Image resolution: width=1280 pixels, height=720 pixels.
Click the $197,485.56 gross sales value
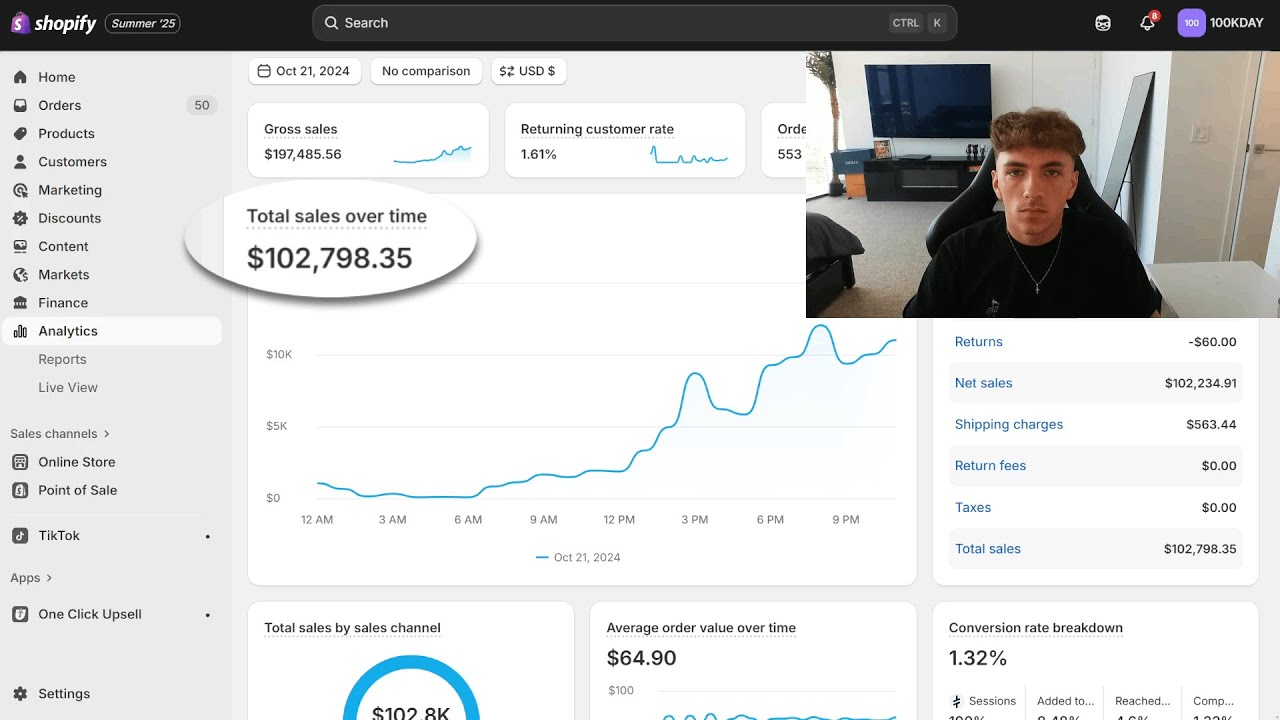point(303,154)
